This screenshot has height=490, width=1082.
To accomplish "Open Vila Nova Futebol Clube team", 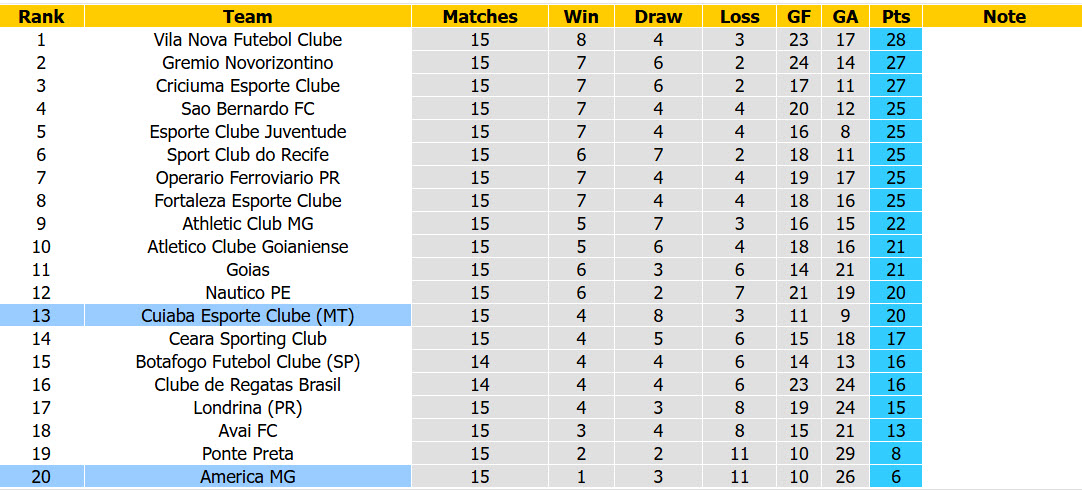I will tap(248, 40).
